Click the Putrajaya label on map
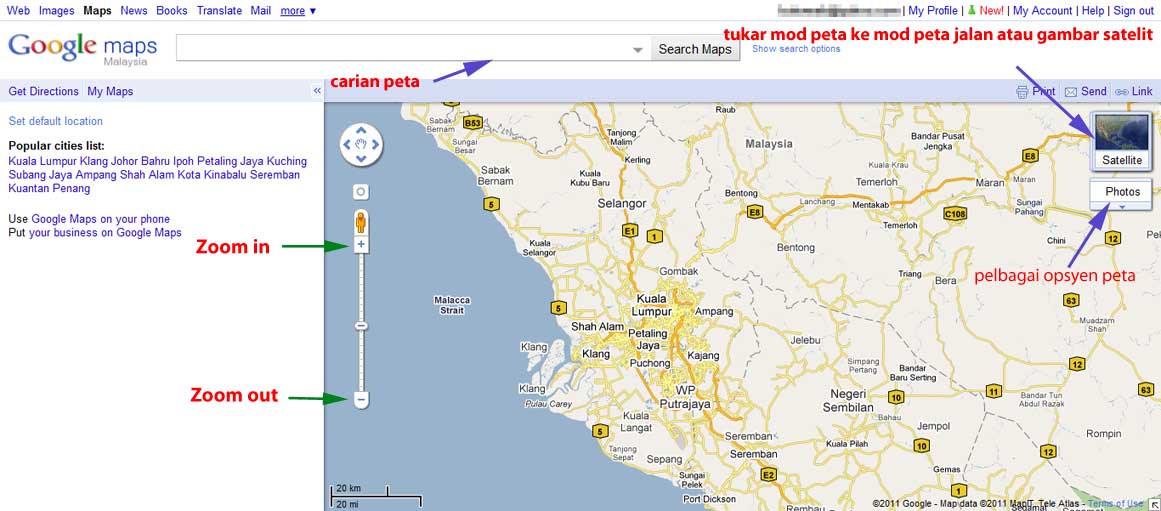This screenshot has height=511, width=1161. point(686,404)
